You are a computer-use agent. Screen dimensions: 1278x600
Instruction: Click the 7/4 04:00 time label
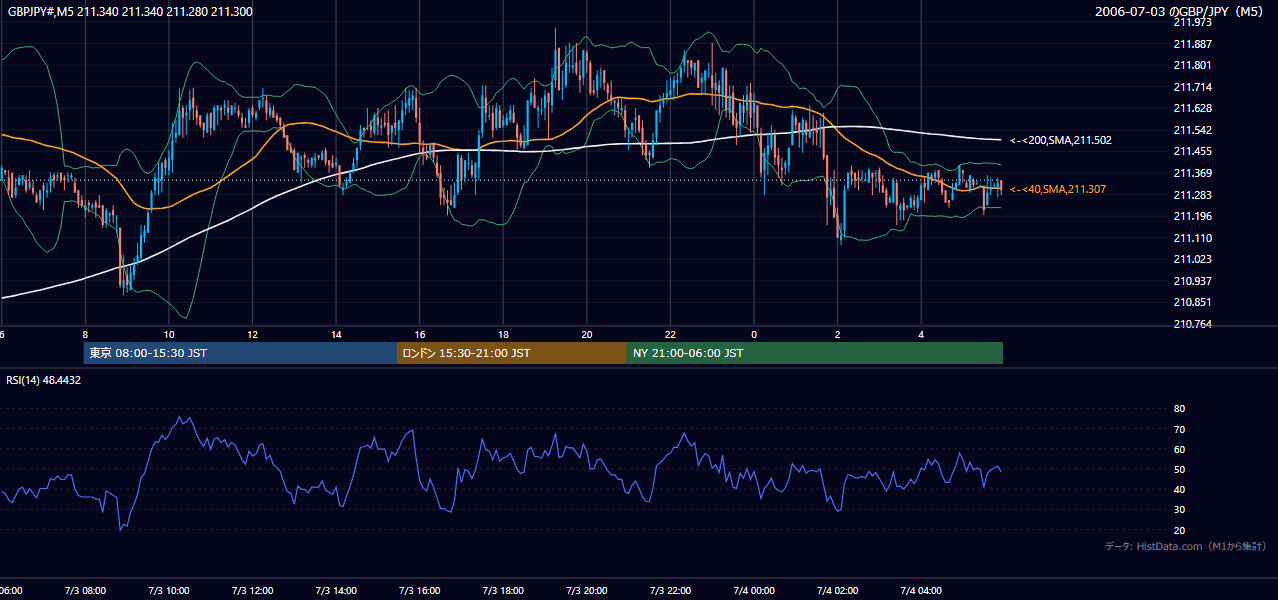click(921, 591)
